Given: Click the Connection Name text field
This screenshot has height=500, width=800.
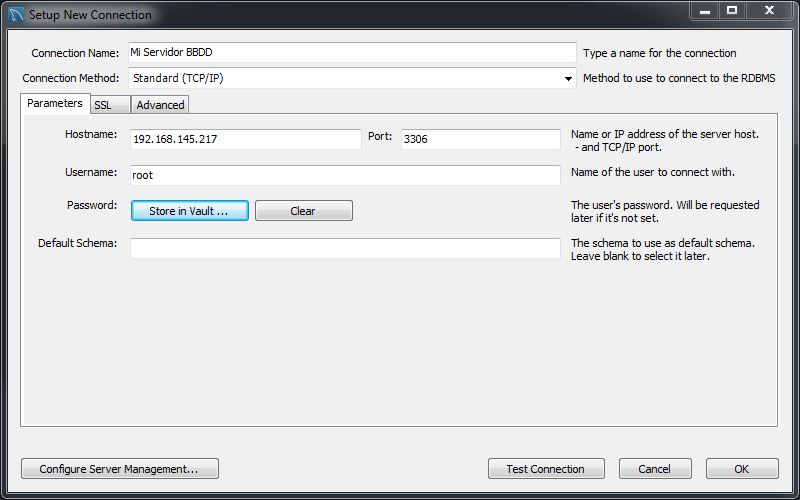Looking at the screenshot, I should pos(352,53).
